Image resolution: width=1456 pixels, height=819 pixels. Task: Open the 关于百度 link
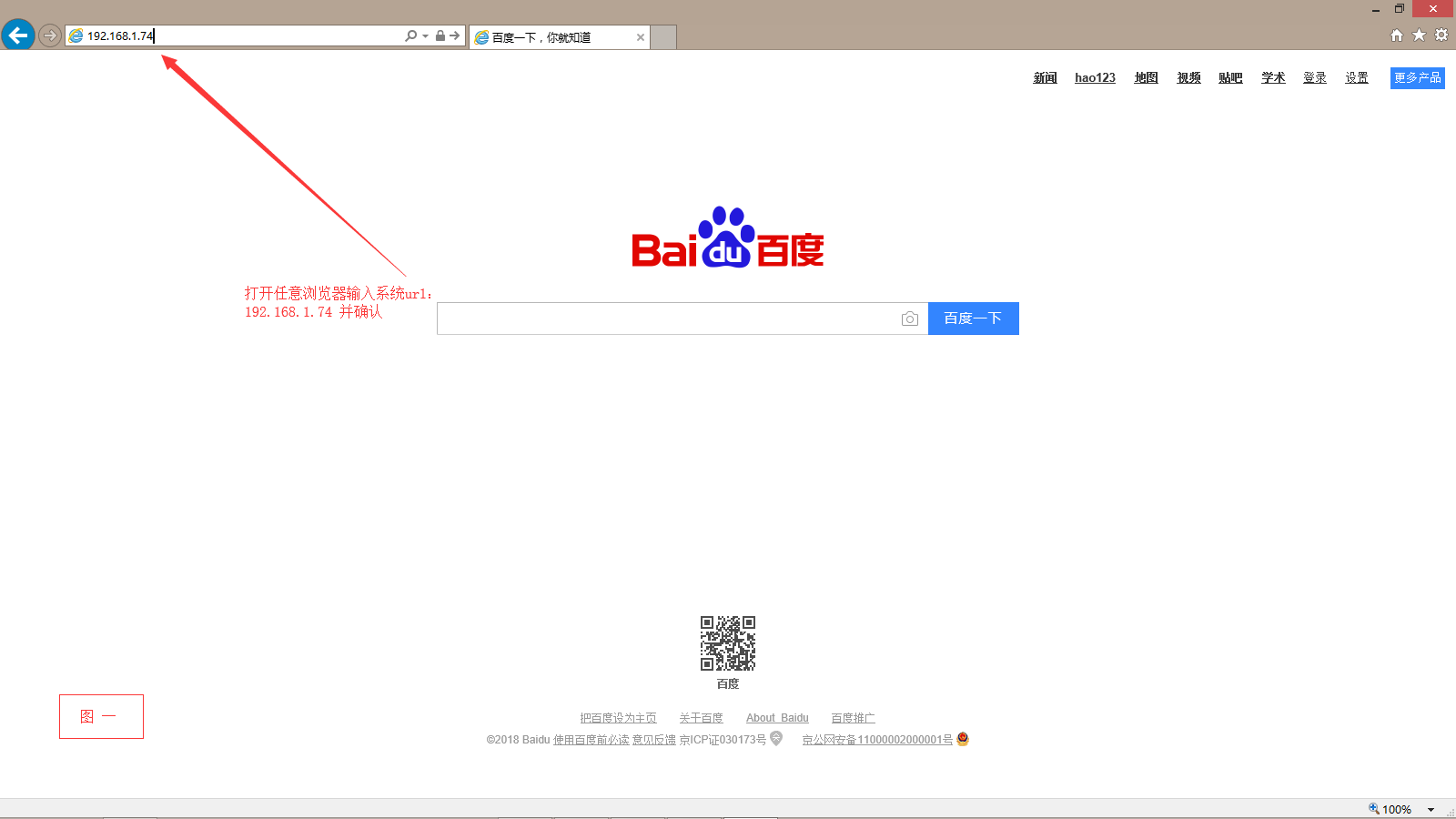(x=701, y=718)
